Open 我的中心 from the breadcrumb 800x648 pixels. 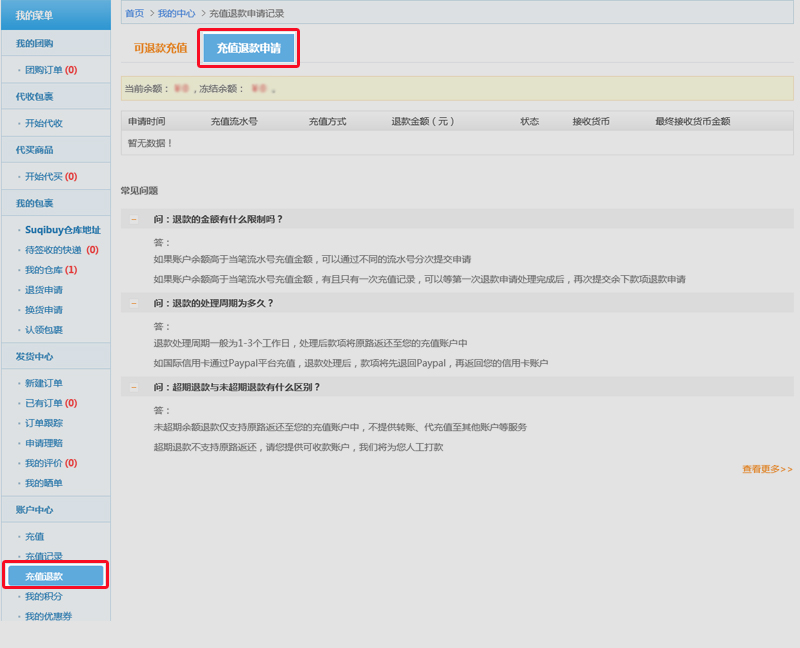point(177,13)
